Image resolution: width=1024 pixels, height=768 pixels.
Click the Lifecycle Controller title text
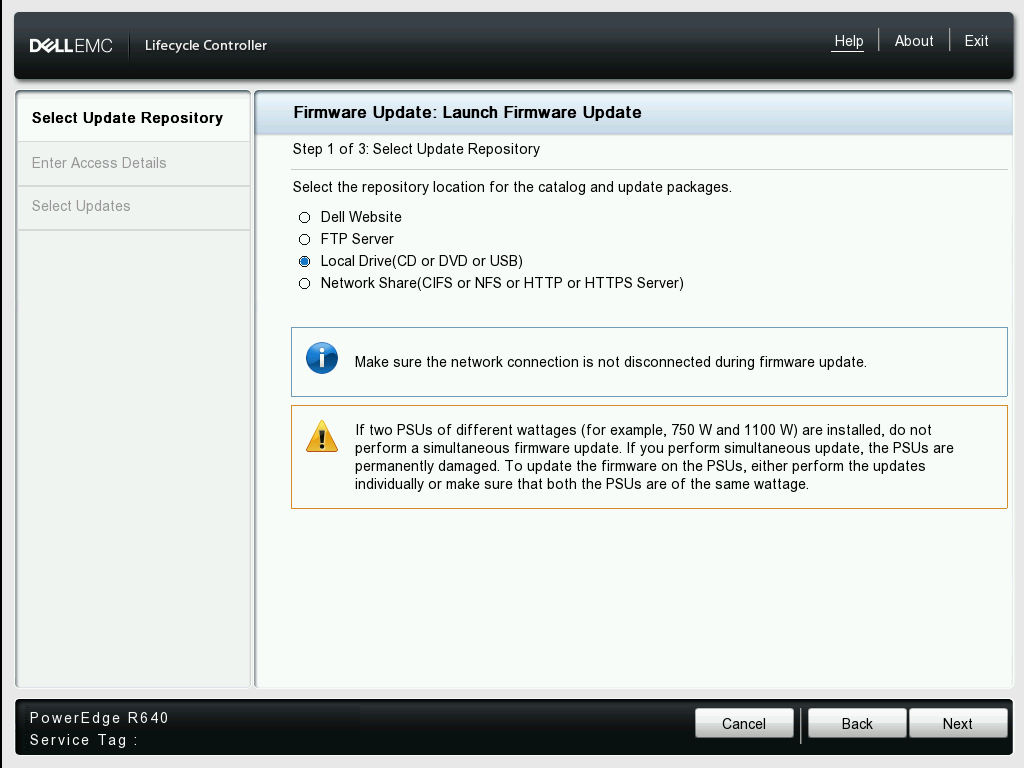[206, 45]
